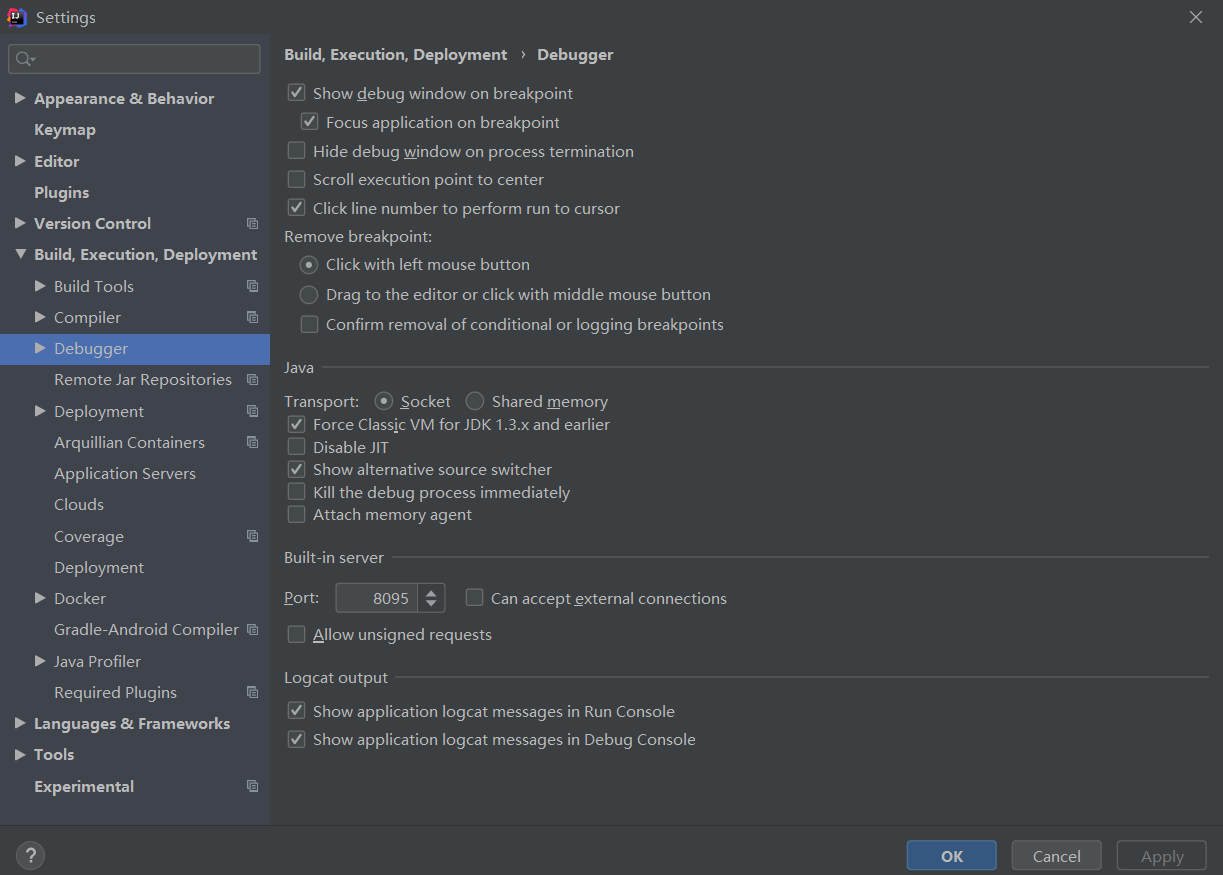Click the OK button

(x=950, y=855)
